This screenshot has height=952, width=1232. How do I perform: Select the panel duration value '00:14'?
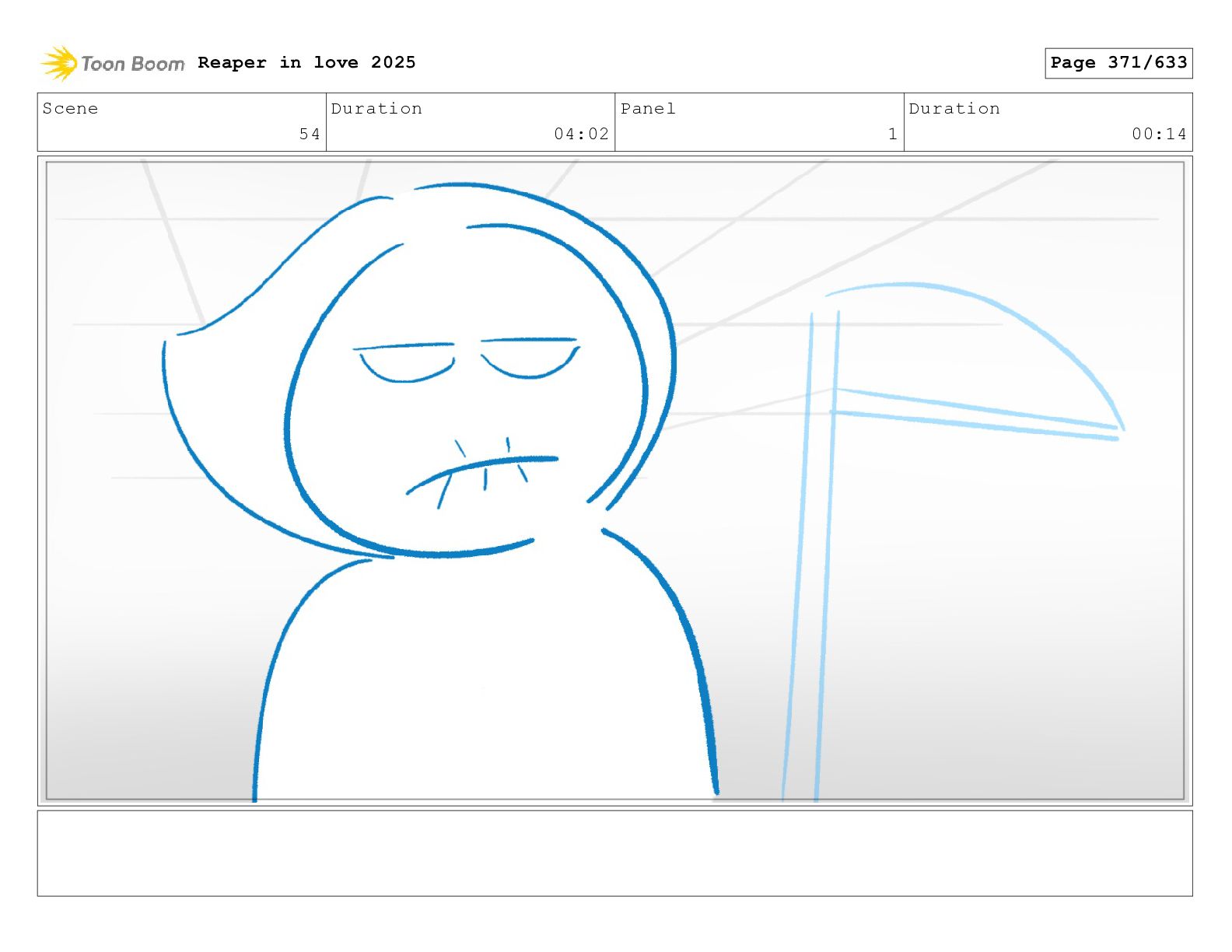1159,134
